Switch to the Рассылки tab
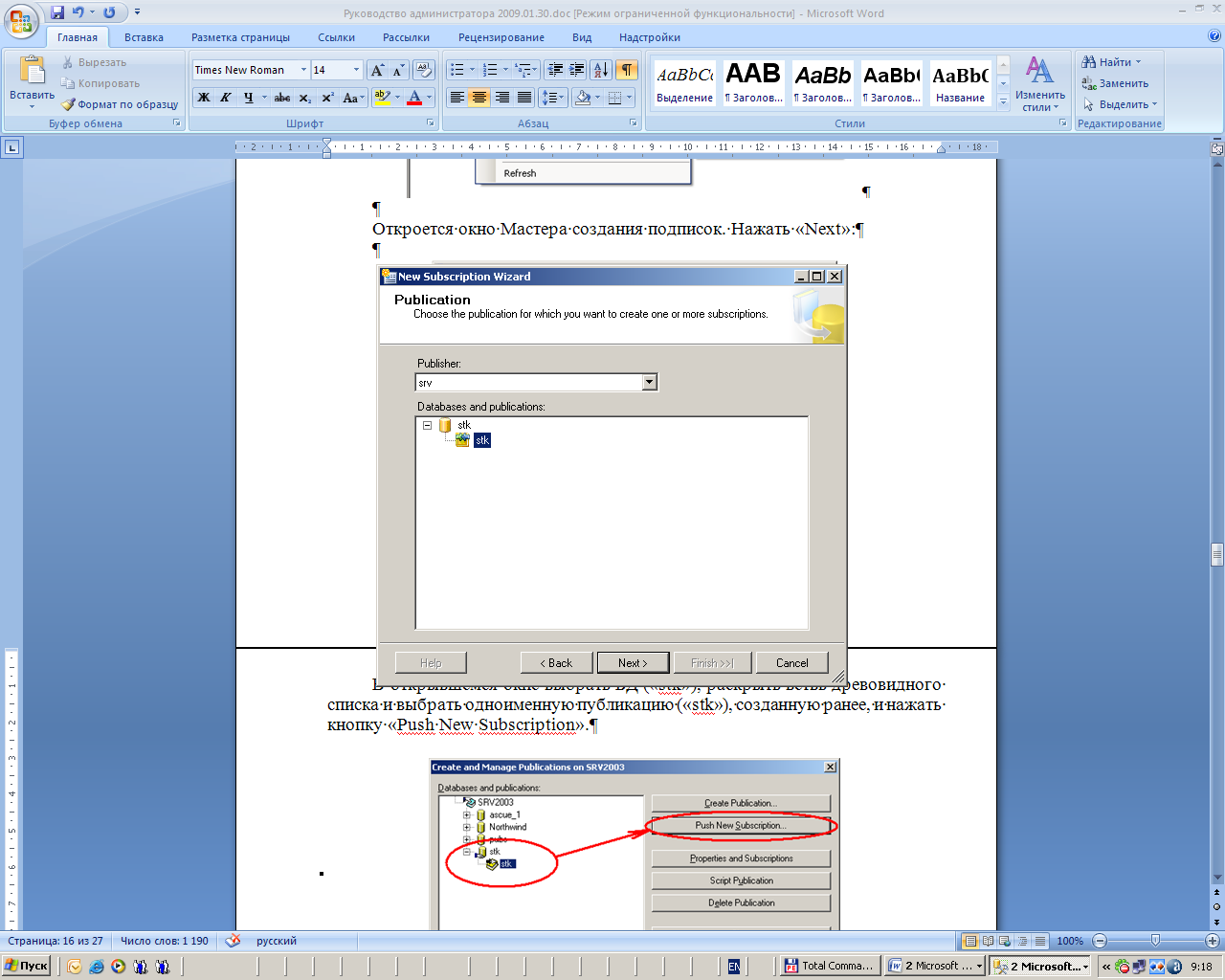 406,37
